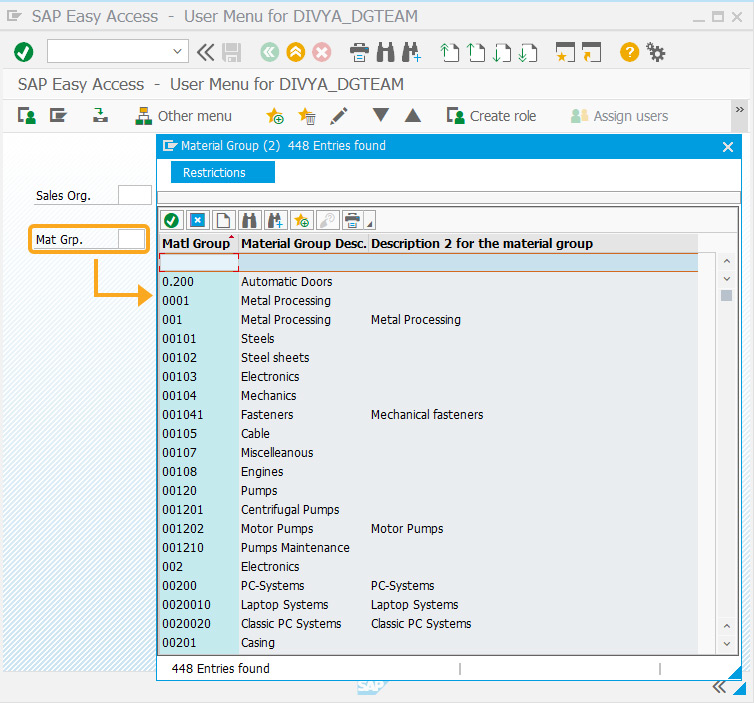This screenshot has height=703, width=754.
Task: Open Help with the orange question mark
Action: pyautogui.click(x=629, y=52)
